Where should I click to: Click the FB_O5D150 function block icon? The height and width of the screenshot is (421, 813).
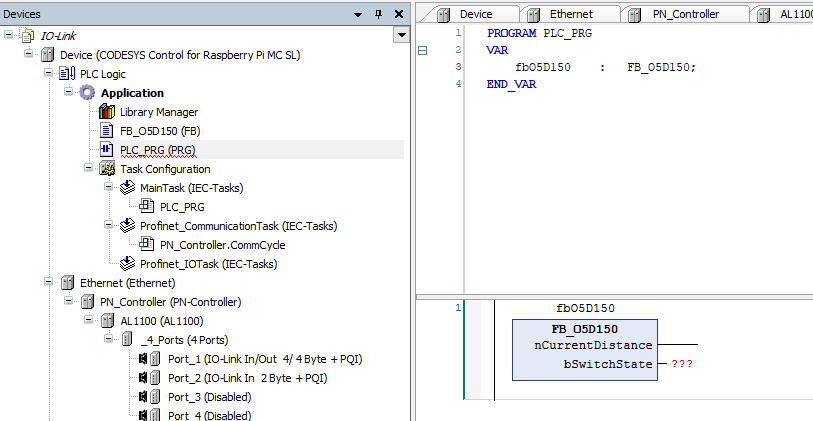point(107,131)
